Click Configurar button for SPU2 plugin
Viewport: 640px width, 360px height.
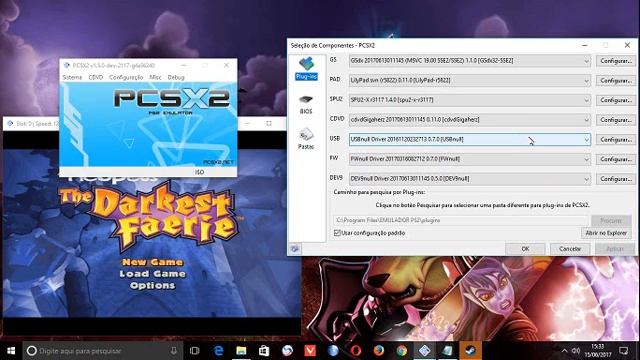616,100
